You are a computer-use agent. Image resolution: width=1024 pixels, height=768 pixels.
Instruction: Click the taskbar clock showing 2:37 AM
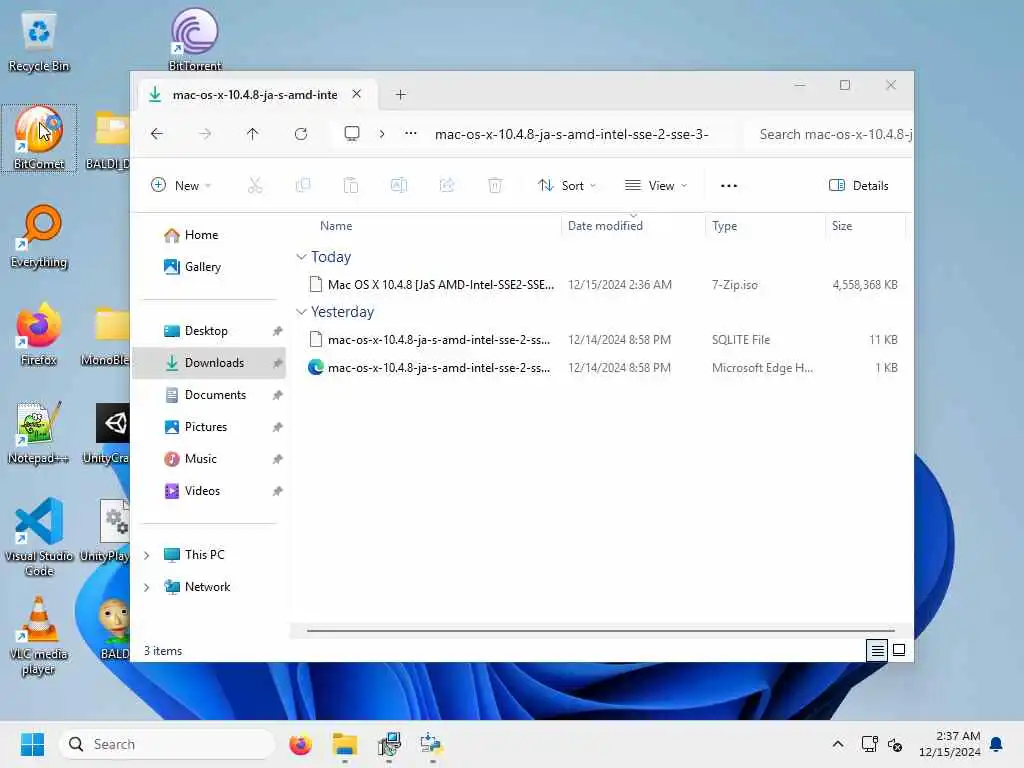(949, 744)
